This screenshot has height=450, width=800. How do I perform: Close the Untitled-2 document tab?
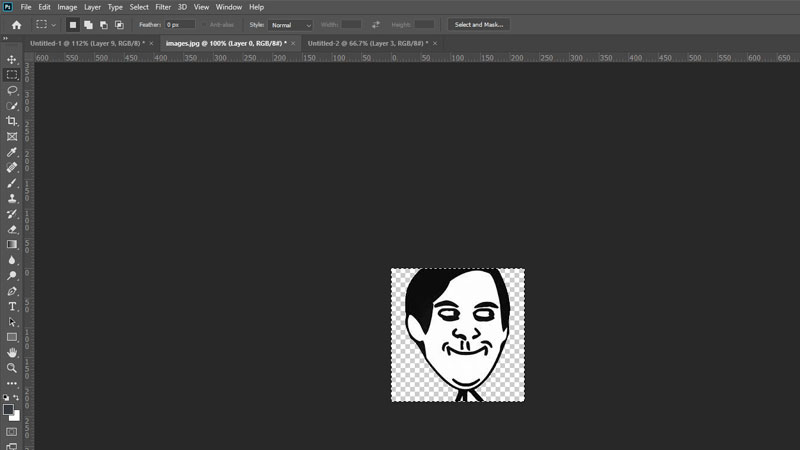435,43
